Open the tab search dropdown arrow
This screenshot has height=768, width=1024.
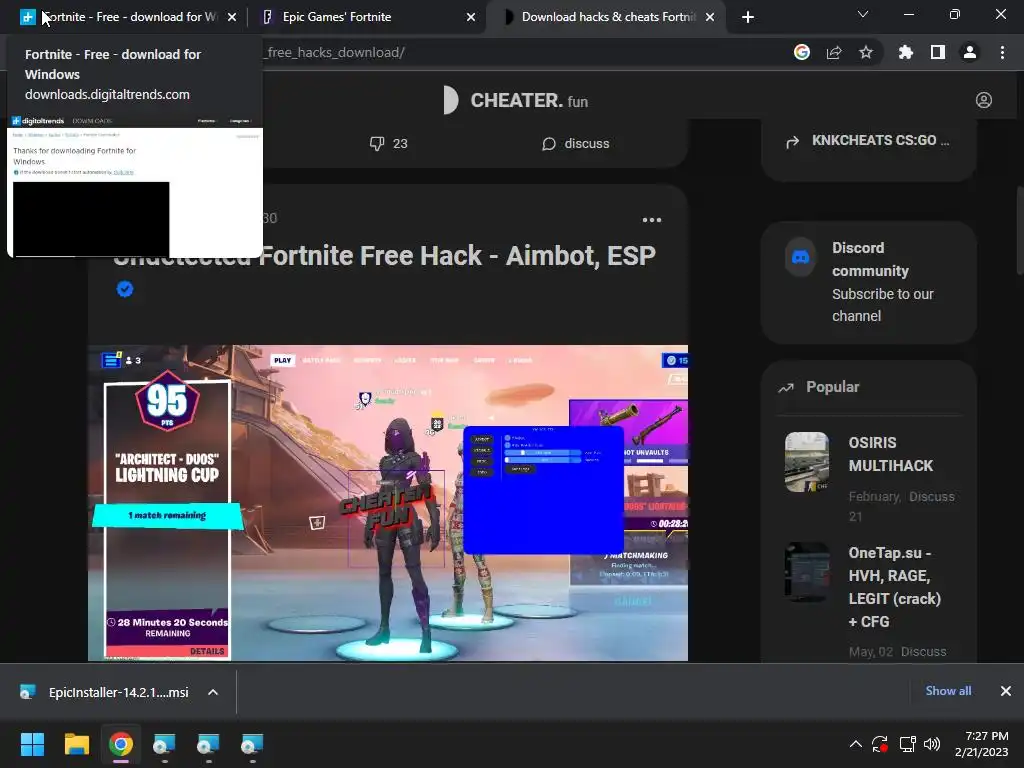tap(863, 14)
